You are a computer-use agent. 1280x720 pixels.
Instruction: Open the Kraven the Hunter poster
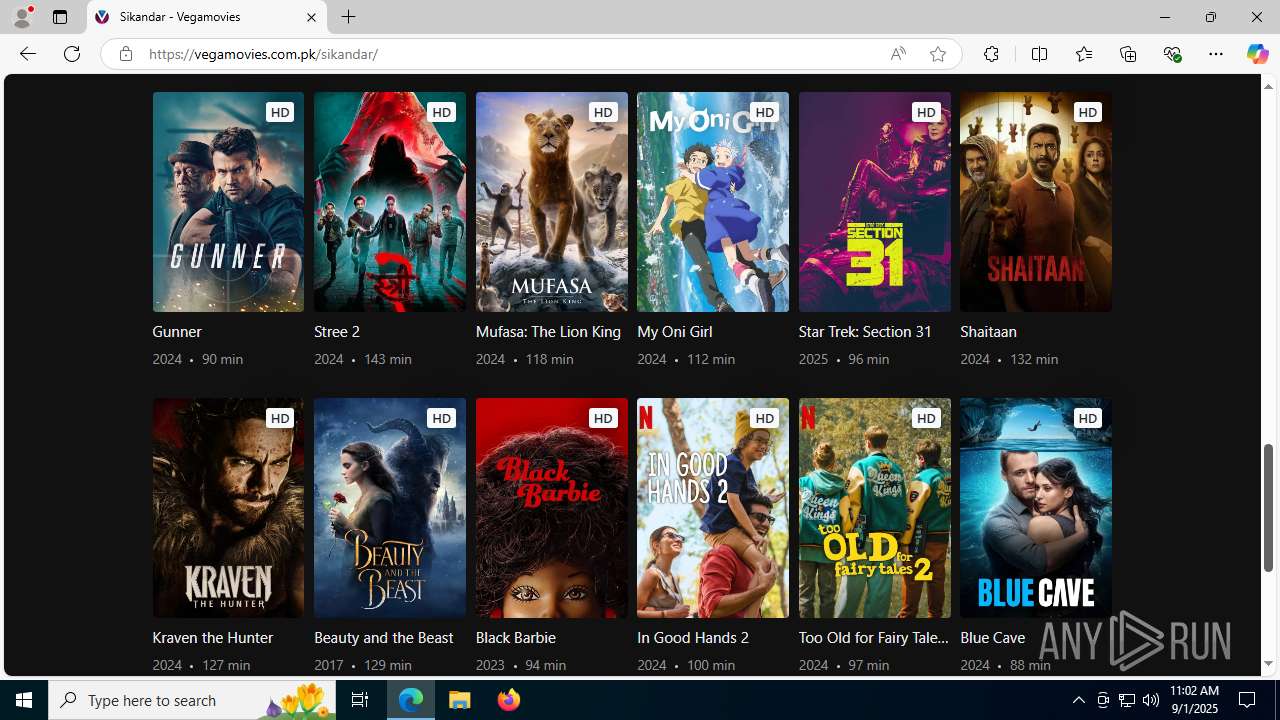228,508
